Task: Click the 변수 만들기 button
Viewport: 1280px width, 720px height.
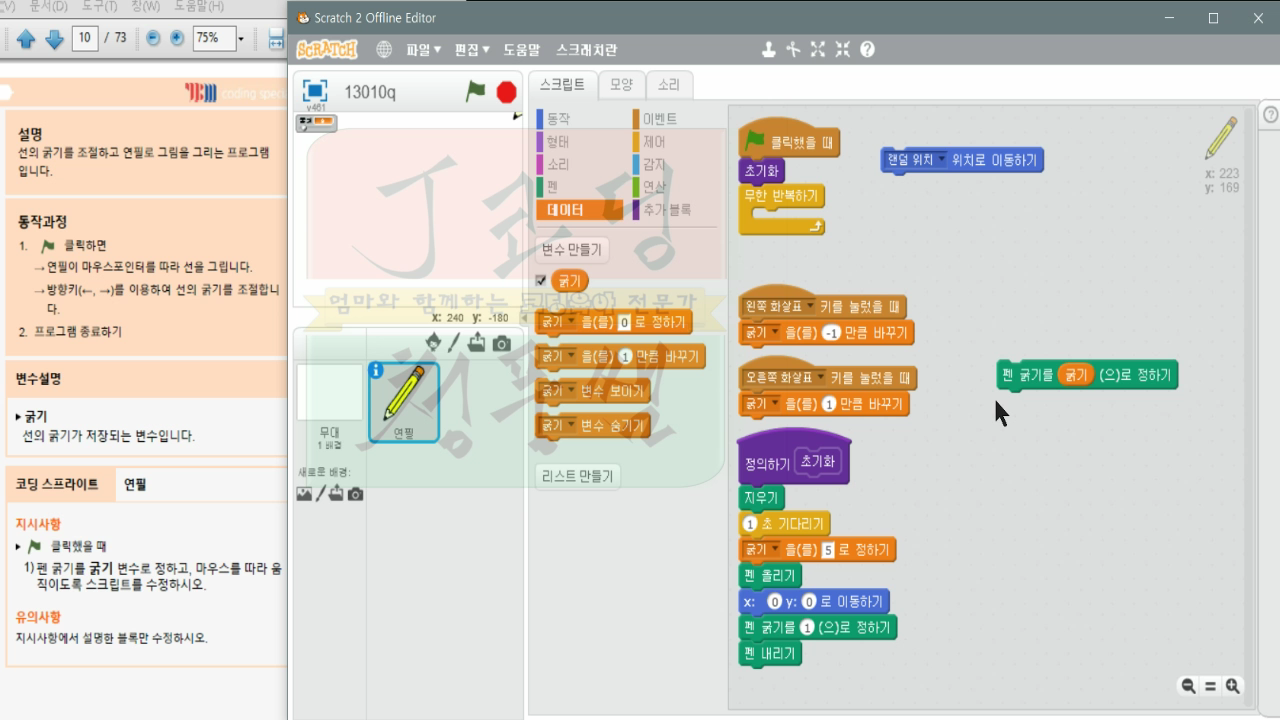Action: pos(572,249)
